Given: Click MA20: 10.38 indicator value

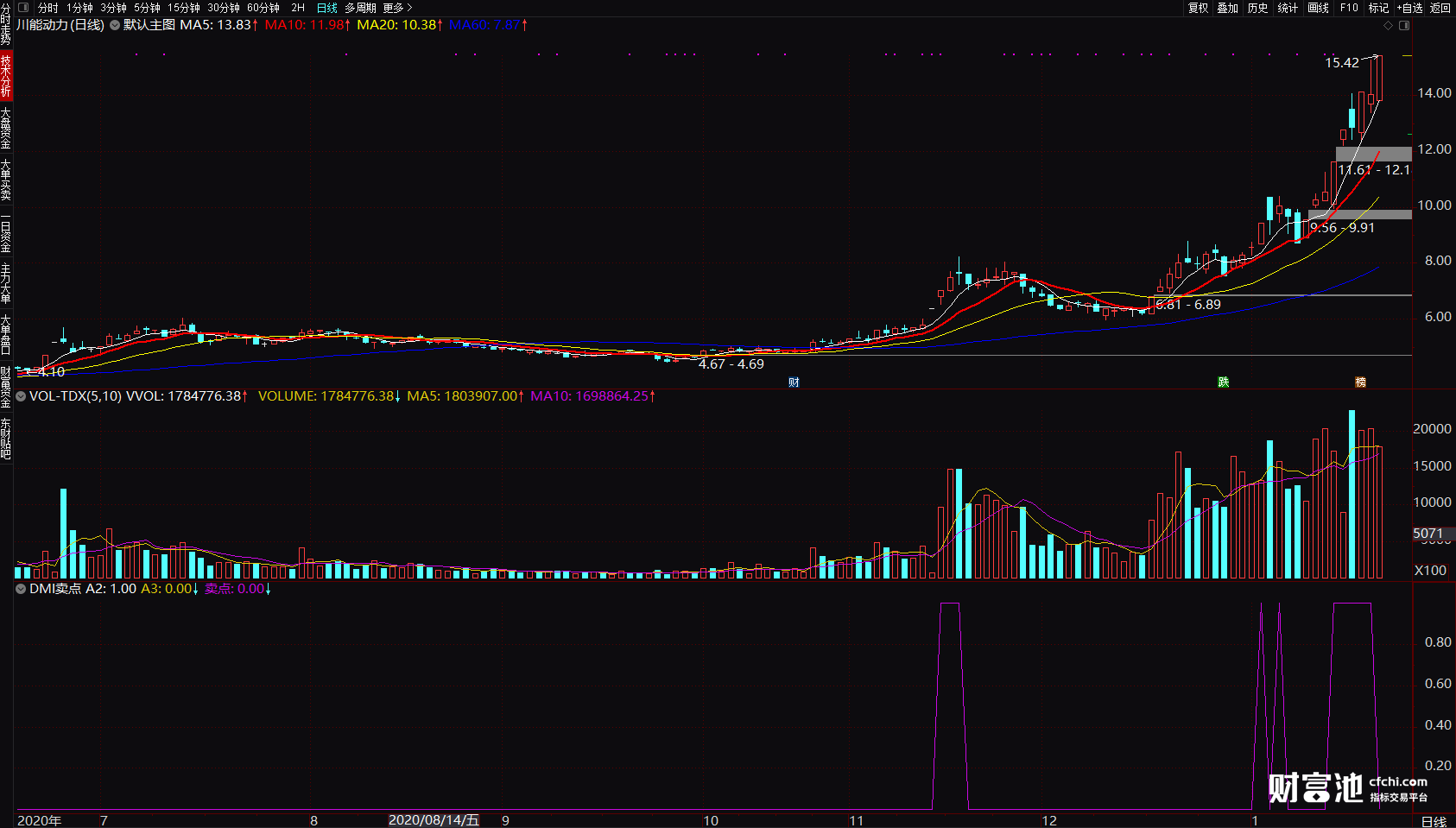Looking at the screenshot, I should pyautogui.click(x=400, y=25).
